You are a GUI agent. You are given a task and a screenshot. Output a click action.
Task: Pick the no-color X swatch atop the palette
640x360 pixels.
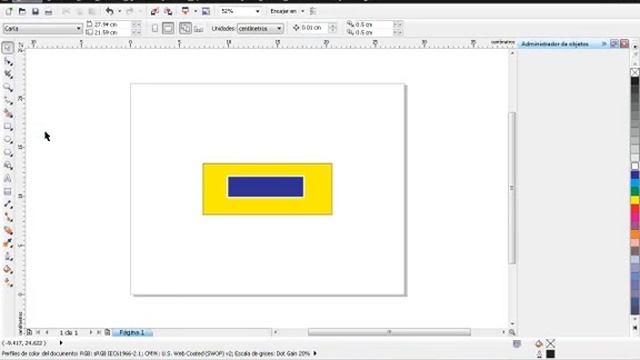tap(635, 73)
